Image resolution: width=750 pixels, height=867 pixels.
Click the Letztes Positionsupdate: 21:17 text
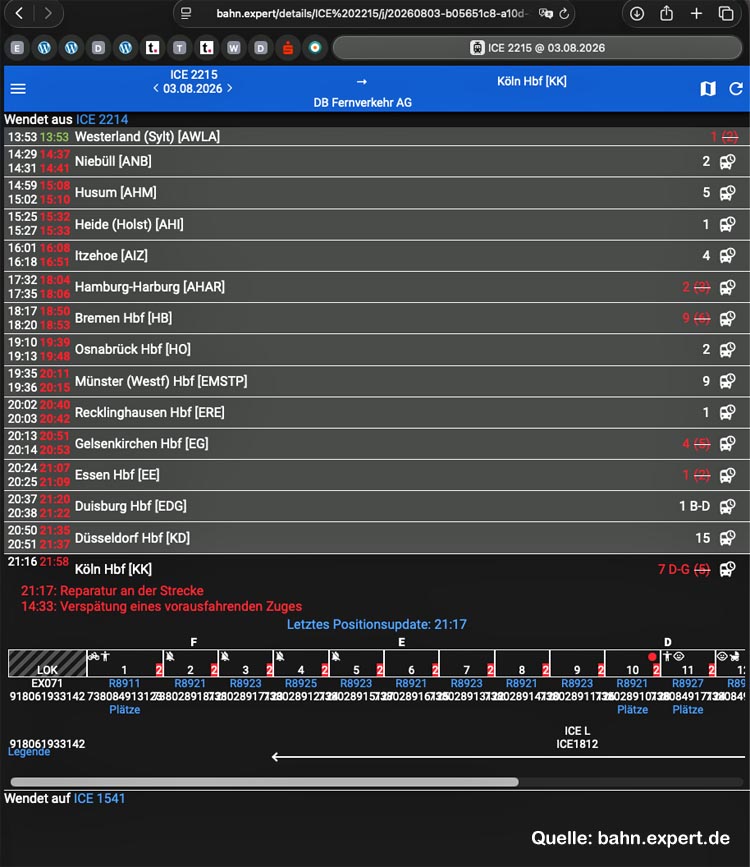377,624
